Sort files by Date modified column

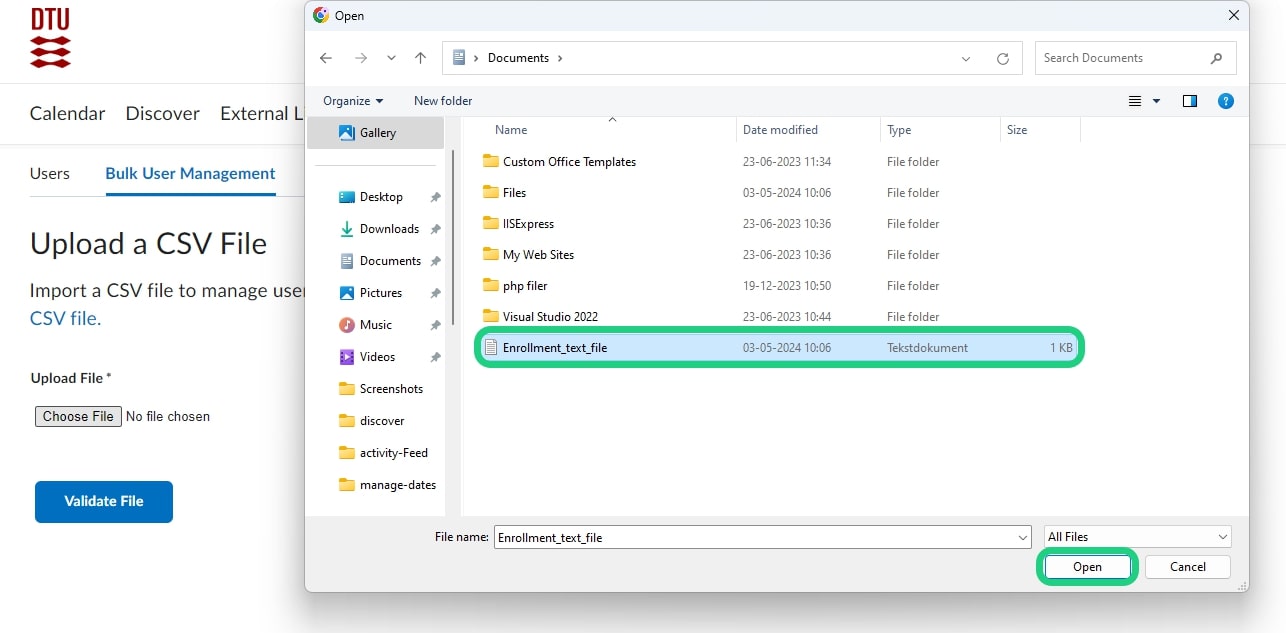coord(780,130)
